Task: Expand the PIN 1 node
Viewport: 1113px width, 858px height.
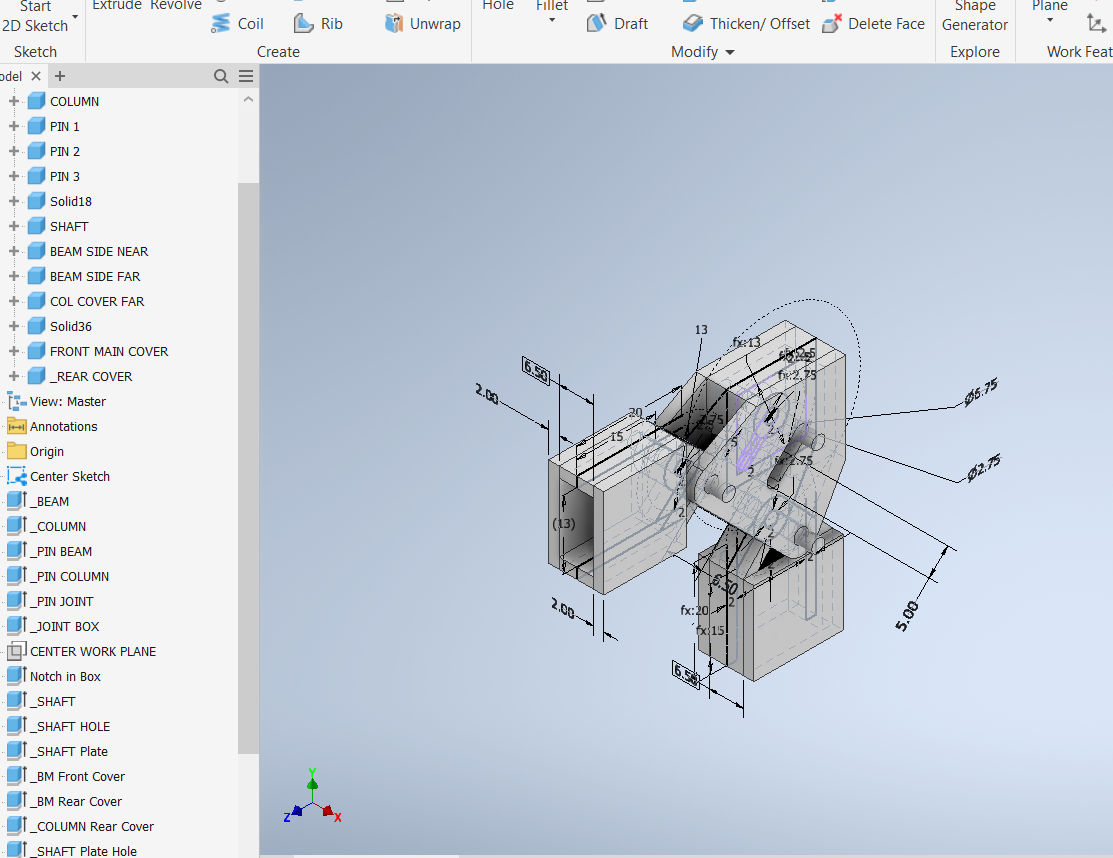Action: pos(13,126)
